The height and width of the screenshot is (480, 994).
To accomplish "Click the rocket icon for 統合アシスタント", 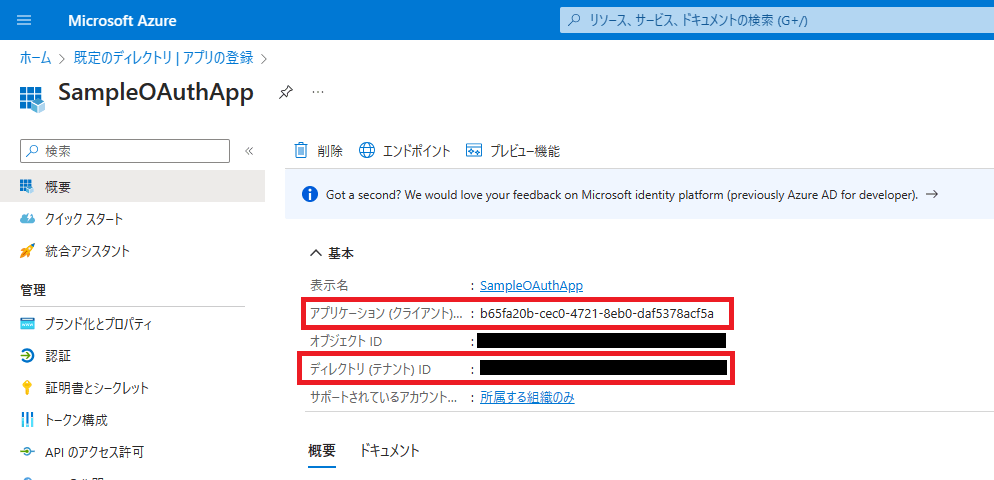I will pyautogui.click(x=27, y=251).
